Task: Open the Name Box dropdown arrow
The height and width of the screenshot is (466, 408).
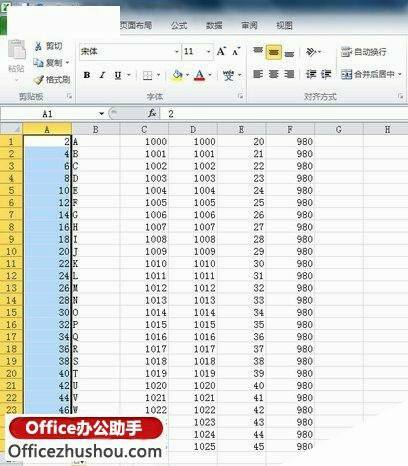Action: click(101, 114)
